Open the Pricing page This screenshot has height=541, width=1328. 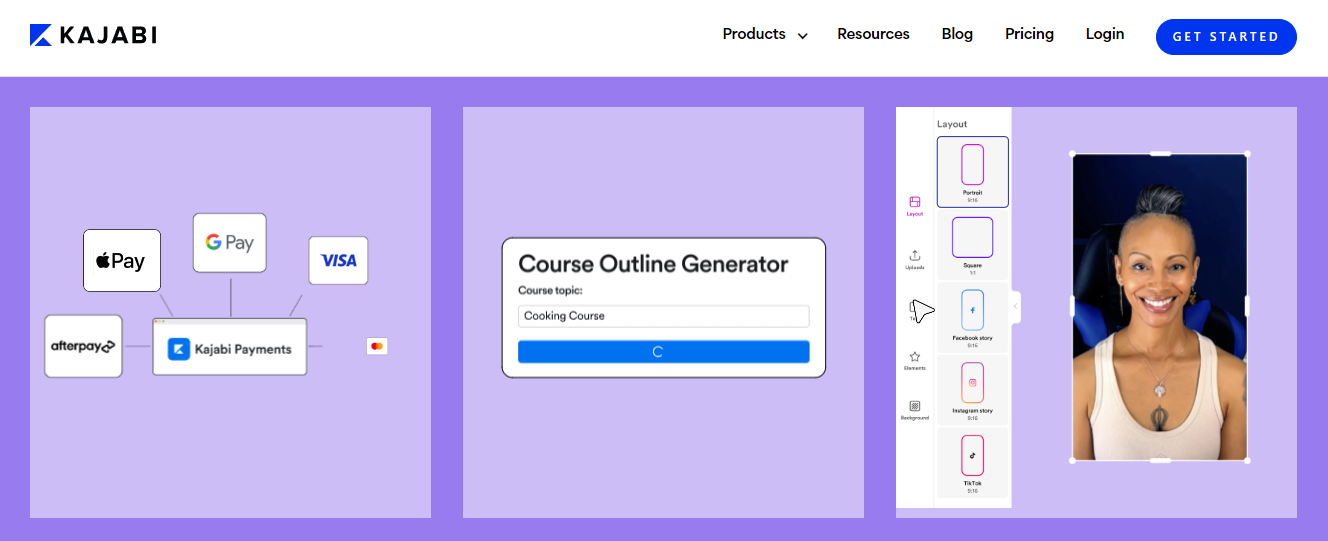click(1029, 35)
